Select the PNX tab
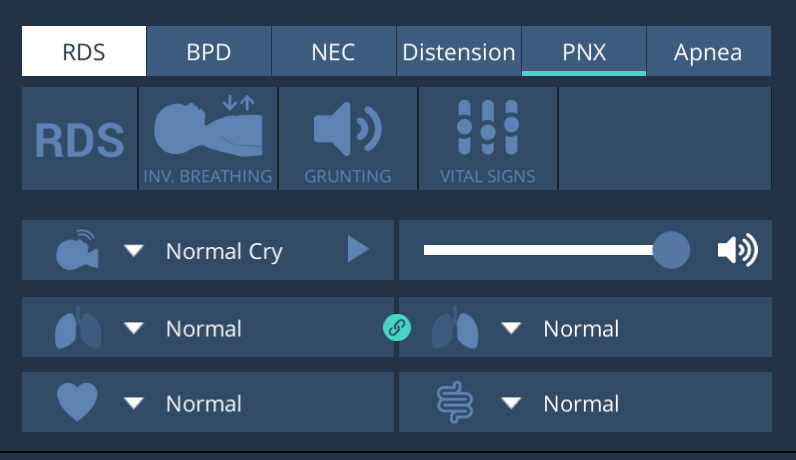Image resolution: width=796 pixels, height=460 pixels. [x=584, y=52]
